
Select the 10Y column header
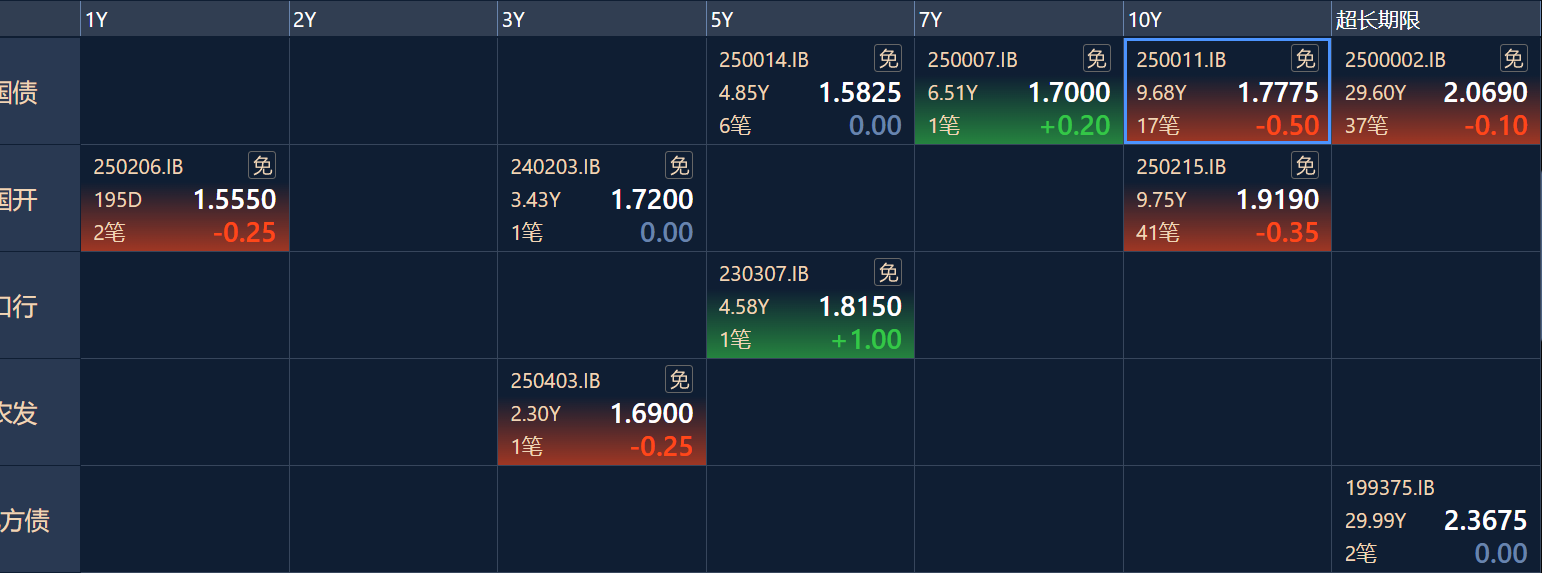[x=1144, y=20]
